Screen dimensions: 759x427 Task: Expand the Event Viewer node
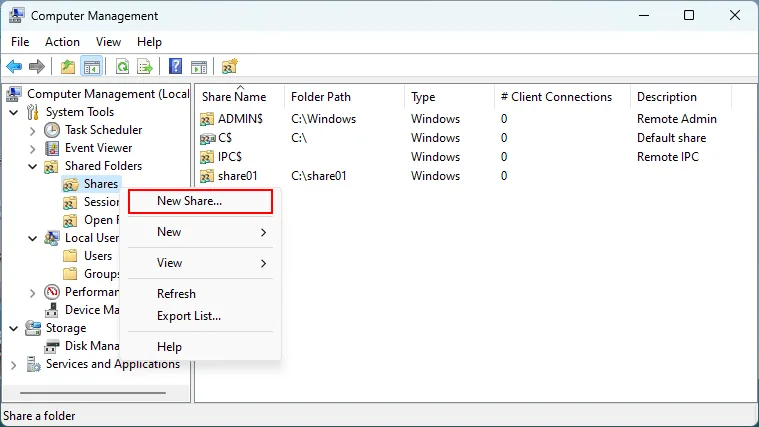coord(32,149)
